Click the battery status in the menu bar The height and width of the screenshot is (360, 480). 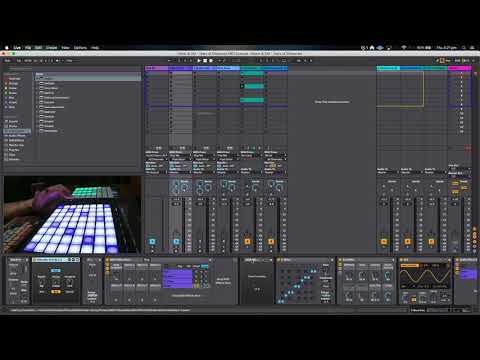(x=424, y=48)
